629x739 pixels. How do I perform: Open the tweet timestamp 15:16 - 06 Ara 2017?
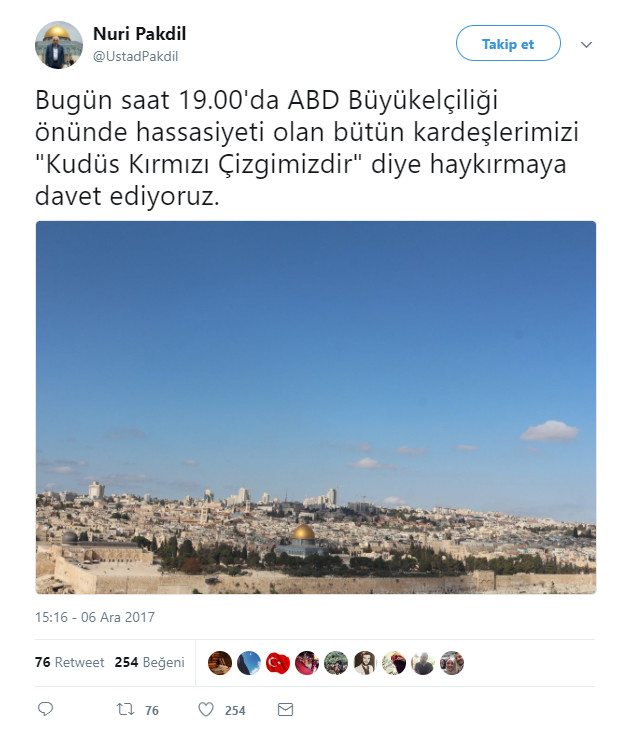[95, 617]
